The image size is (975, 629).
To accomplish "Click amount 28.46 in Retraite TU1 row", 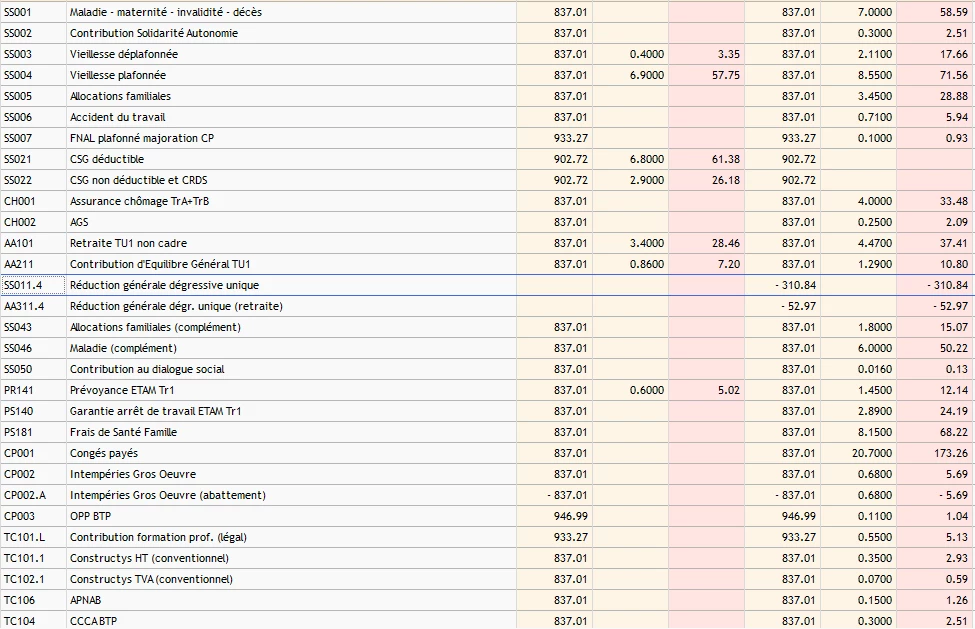I will click(726, 244).
